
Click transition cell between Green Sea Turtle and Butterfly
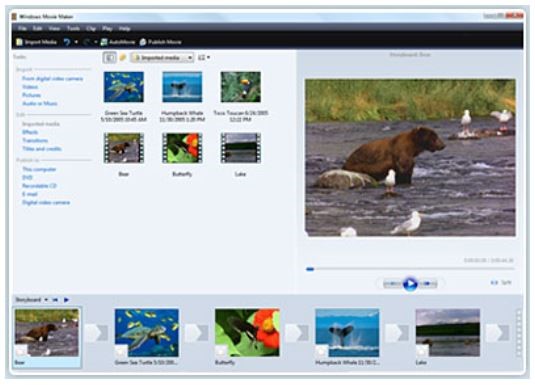click(x=197, y=333)
